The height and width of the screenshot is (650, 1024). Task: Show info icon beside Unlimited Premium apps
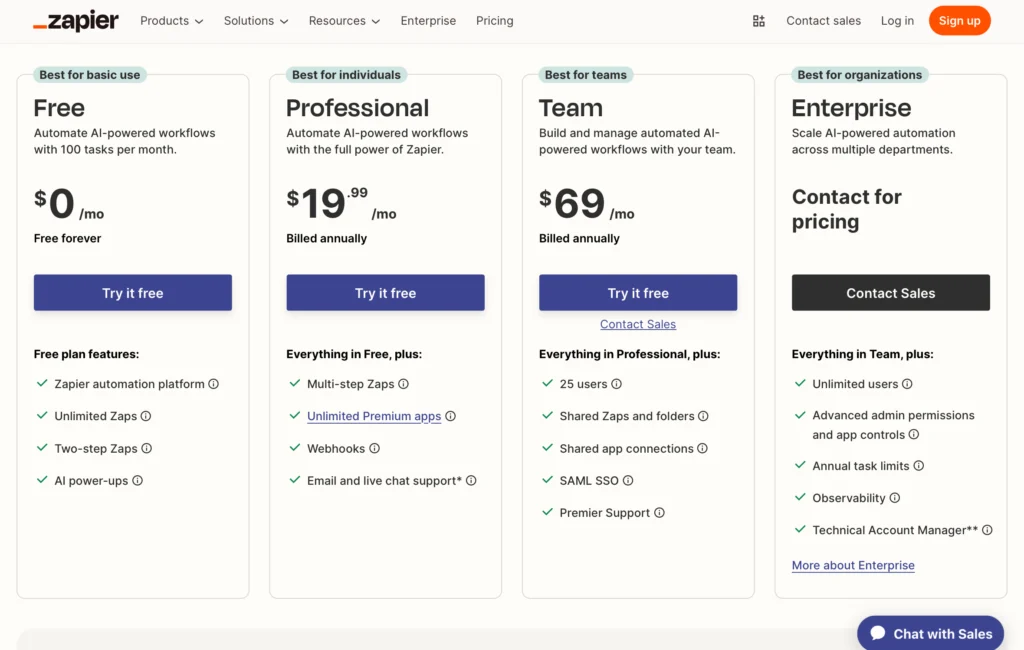click(451, 416)
